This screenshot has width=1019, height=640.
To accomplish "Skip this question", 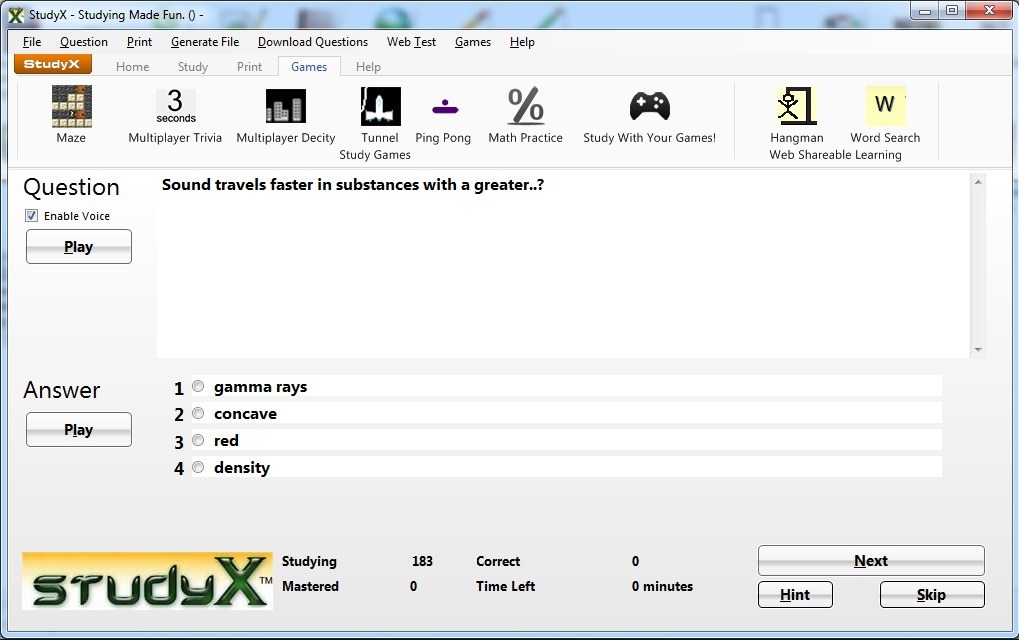I will click(933, 595).
